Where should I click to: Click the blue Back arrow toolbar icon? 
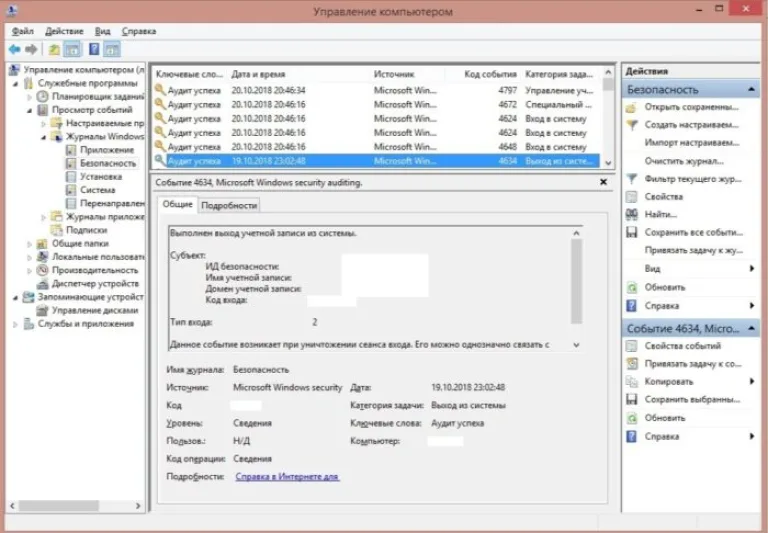[x=14, y=49]
